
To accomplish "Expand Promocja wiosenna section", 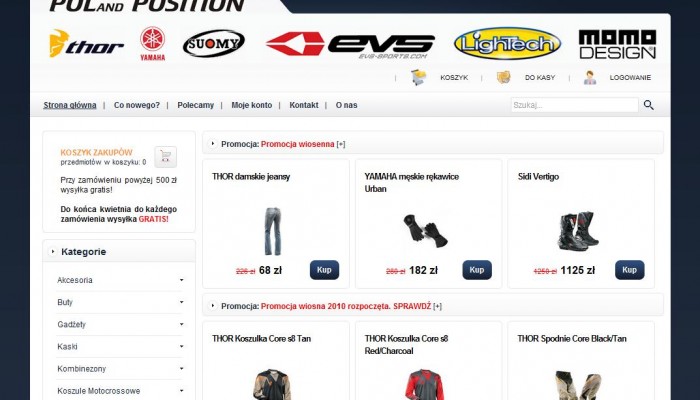I will click(x=341, y=144).
